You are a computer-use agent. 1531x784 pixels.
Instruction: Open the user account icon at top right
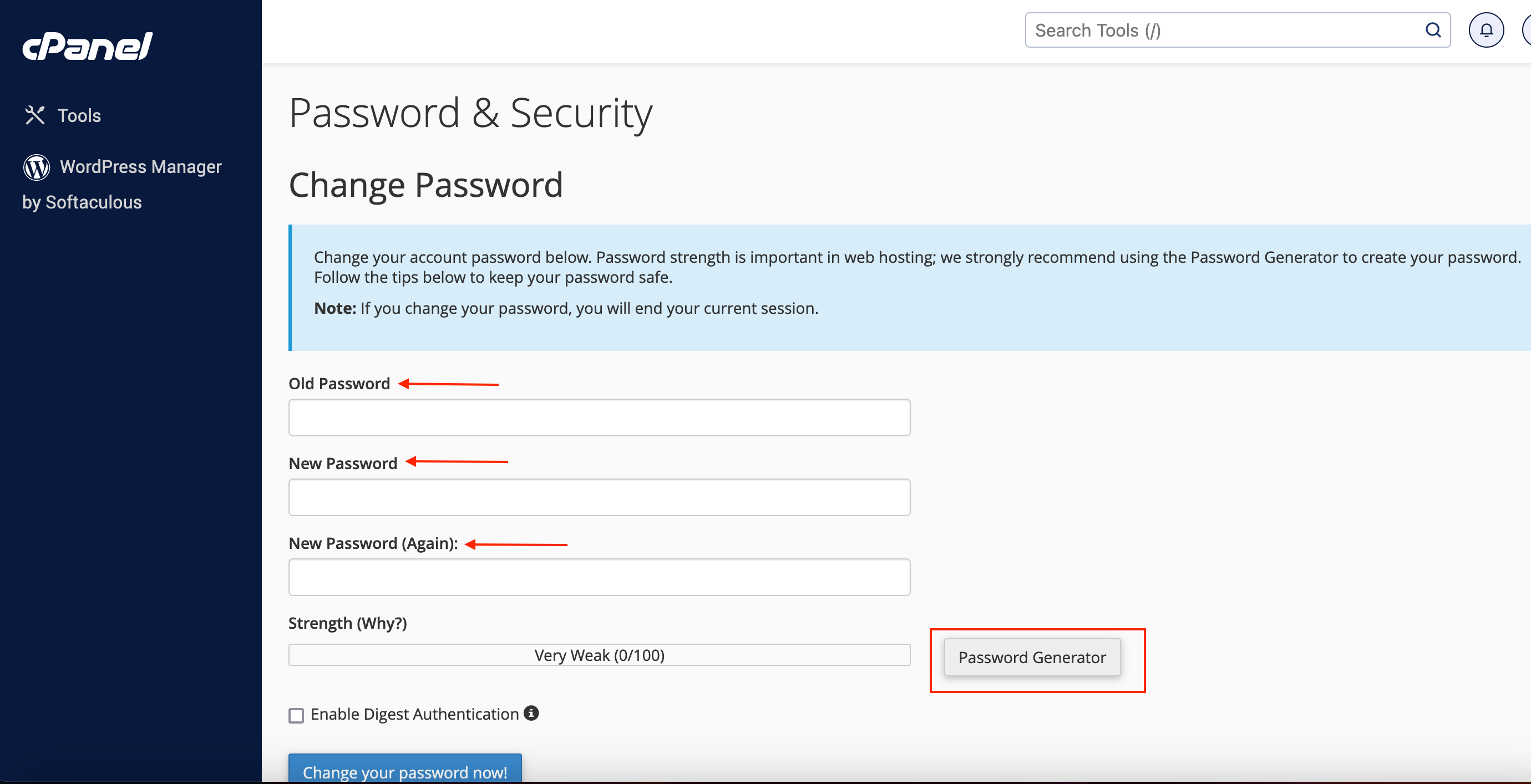[1526, 30]
